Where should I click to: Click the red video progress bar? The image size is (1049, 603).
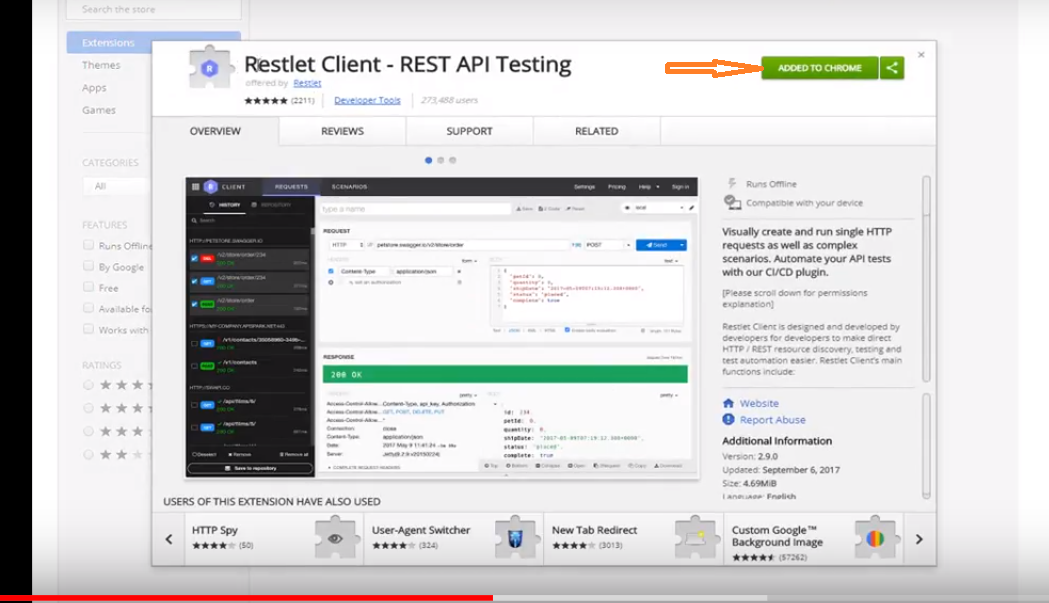(x=246, y=598)
